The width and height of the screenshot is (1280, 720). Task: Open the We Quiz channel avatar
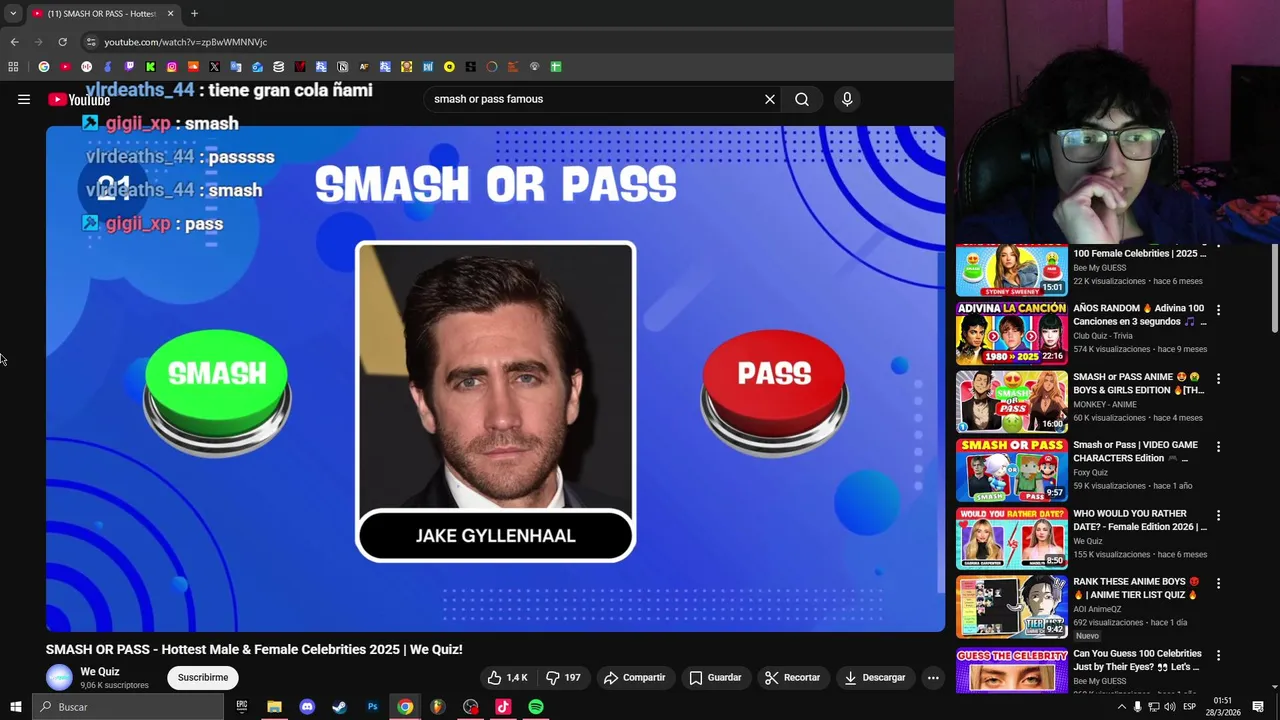pyautogui.click(x=59, y=677)
